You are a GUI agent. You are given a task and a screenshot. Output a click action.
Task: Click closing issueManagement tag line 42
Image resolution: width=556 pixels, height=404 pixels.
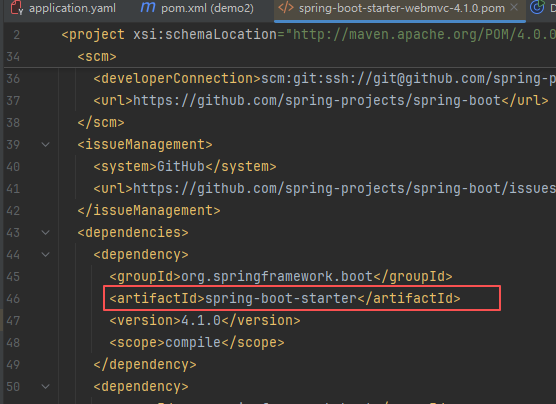point(149,210)
